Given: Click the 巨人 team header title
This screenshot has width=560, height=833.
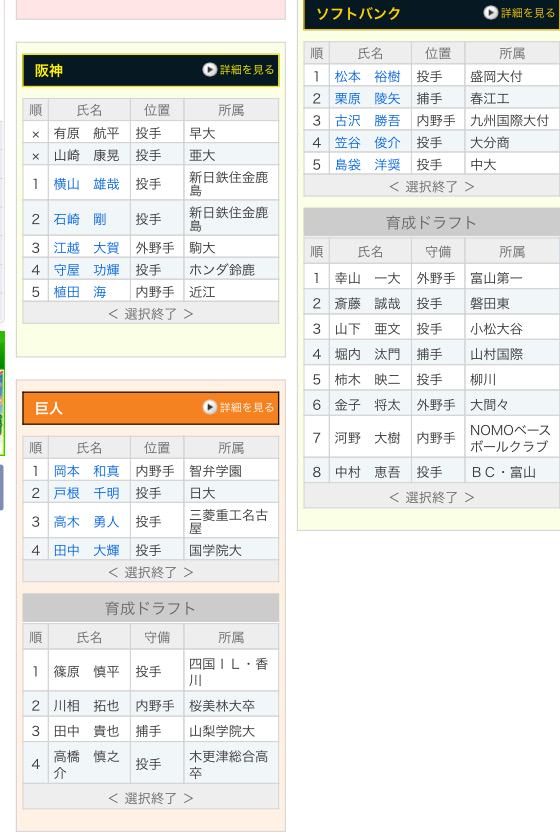Looking at the screenshot, I should click(x=49, y=408).
